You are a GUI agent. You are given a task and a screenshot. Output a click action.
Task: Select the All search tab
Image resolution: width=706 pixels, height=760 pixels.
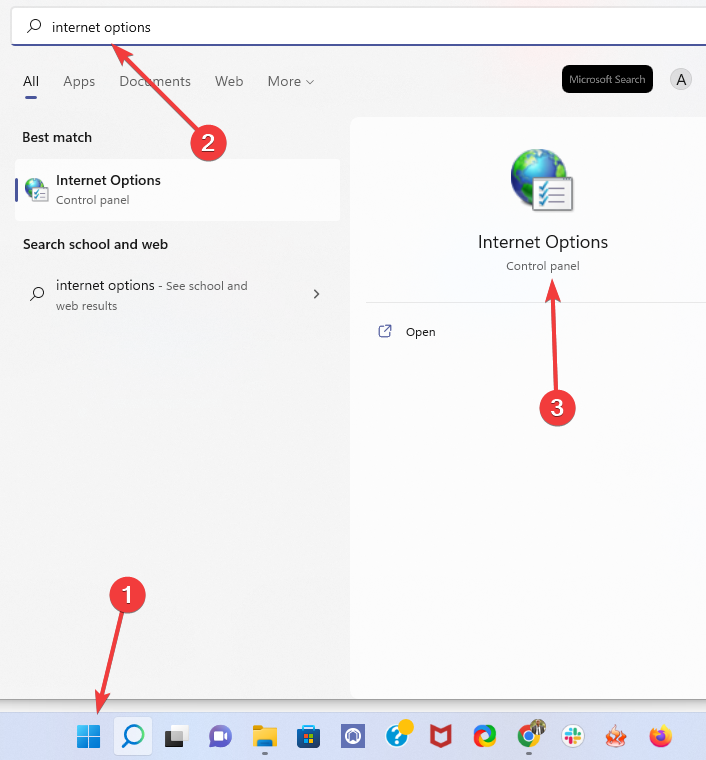click(31, 81)
